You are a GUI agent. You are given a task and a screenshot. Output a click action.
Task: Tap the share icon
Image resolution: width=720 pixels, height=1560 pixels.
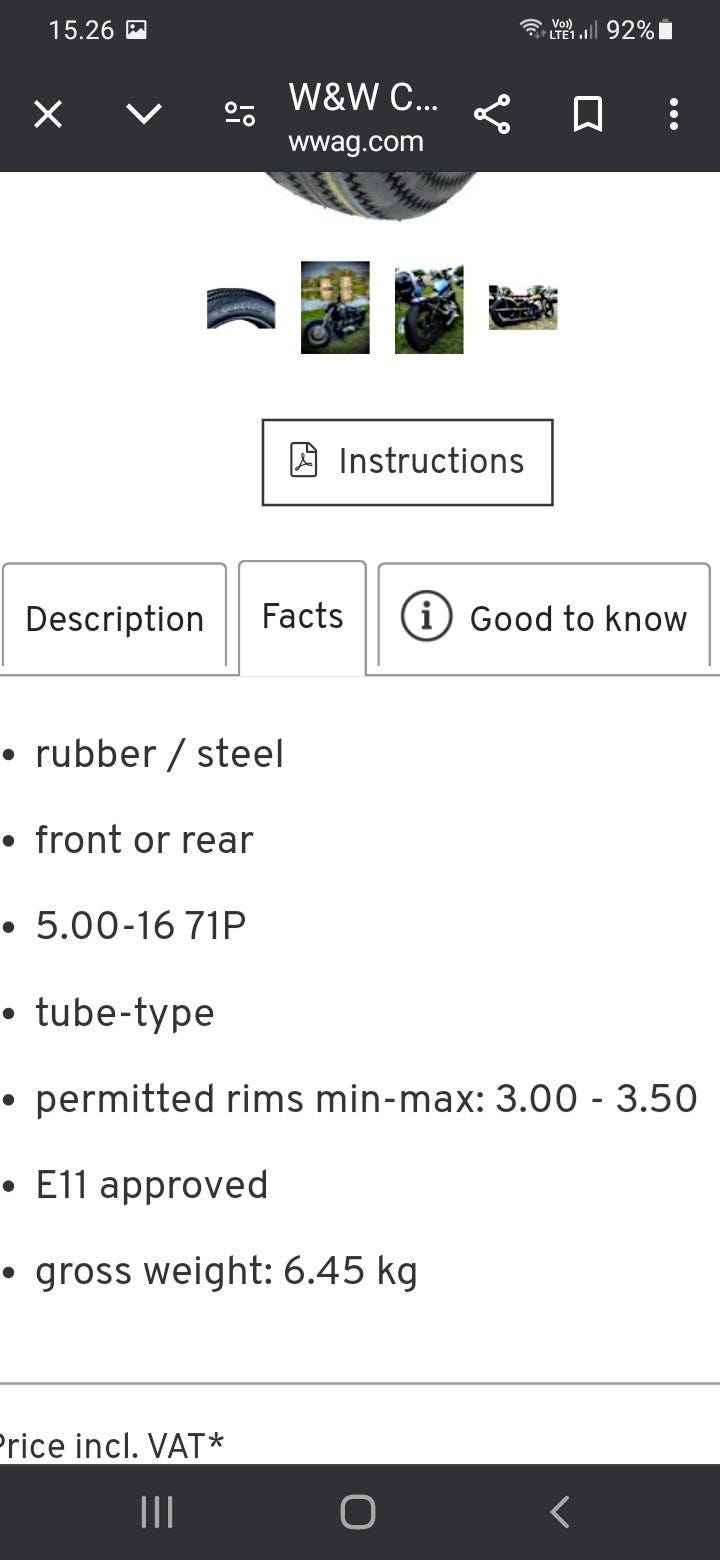(x=492, y=115)
